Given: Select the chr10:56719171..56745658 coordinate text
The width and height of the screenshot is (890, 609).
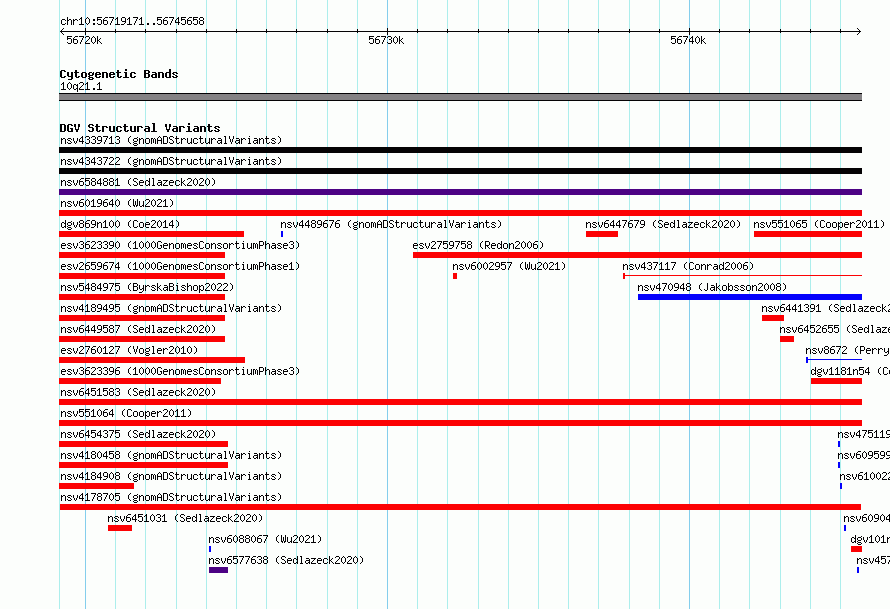Looking at the screenshot, I should [x=132, y=21].
